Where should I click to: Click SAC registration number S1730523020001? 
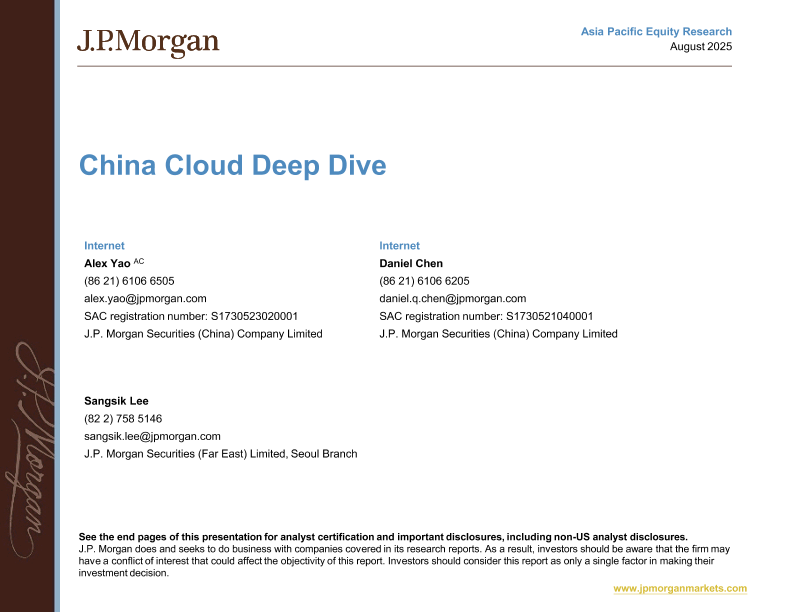click(x=191, y=316)
